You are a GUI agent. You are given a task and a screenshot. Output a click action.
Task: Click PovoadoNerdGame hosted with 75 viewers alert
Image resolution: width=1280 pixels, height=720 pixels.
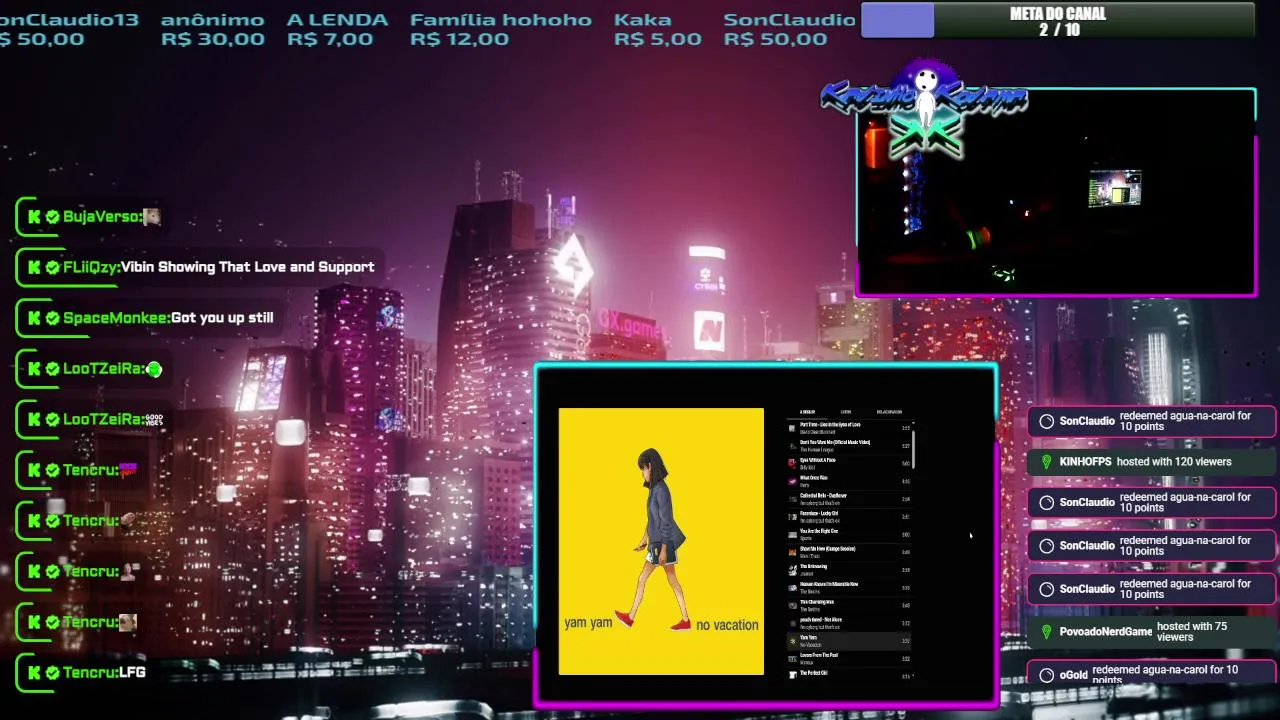click(x=1152, y=632)
